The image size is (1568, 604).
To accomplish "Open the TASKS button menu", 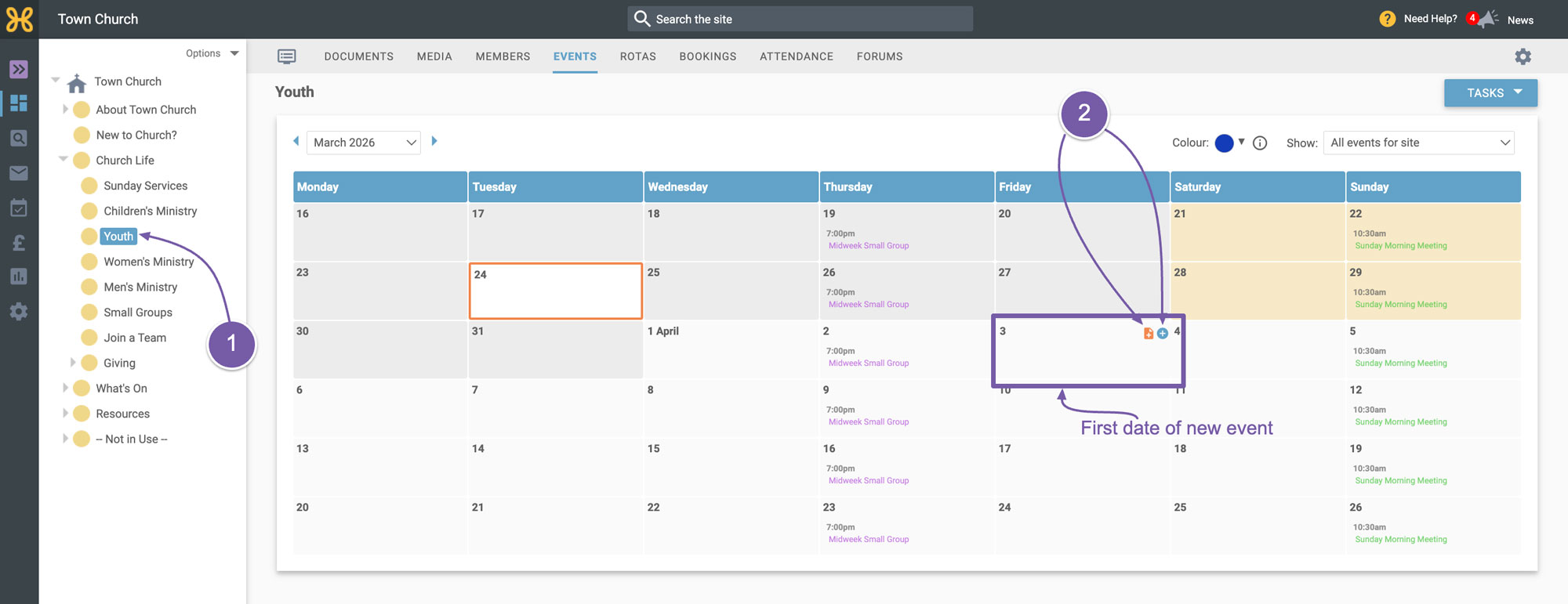I will (1490, 92).
